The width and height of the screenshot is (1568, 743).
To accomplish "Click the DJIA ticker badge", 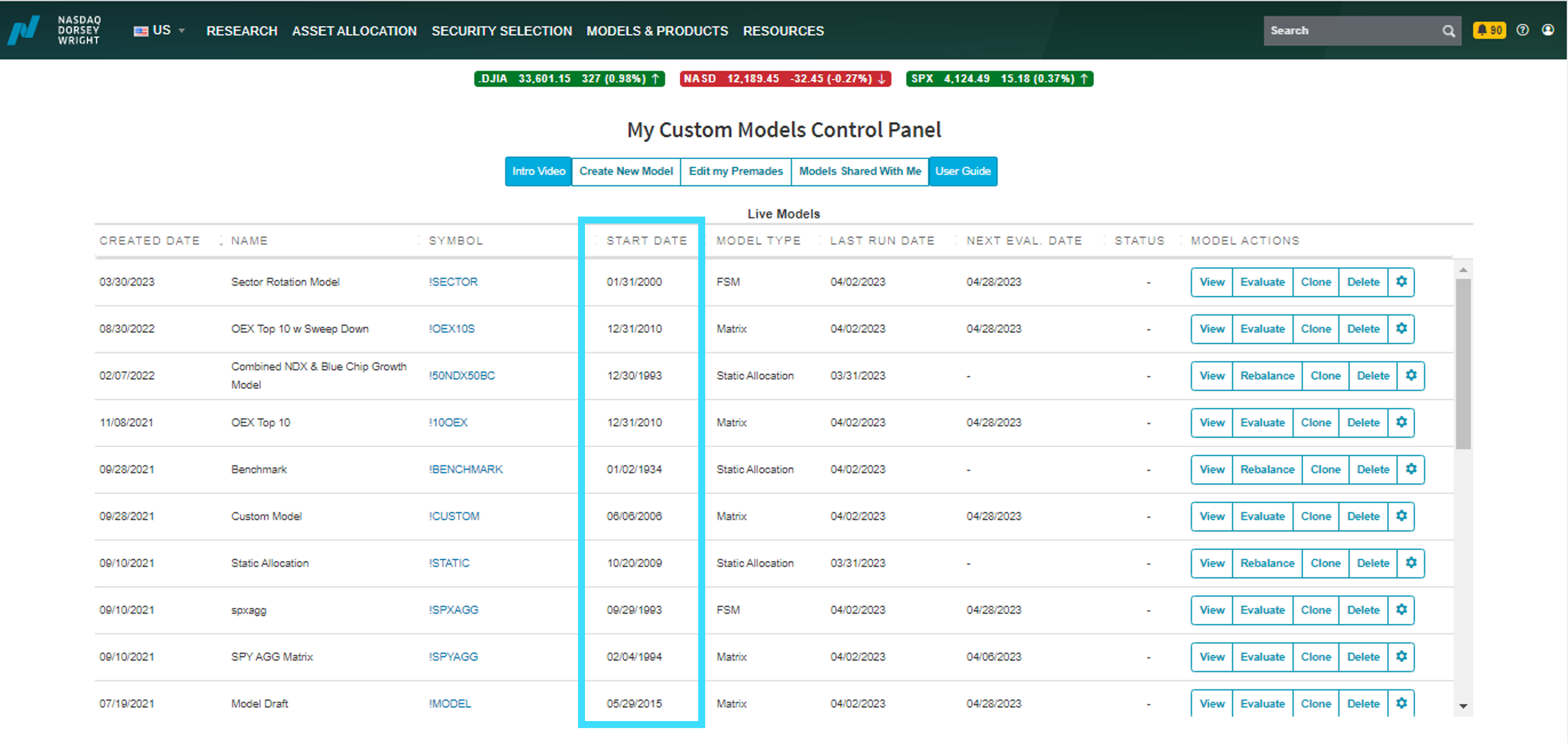I will [569, 78].
